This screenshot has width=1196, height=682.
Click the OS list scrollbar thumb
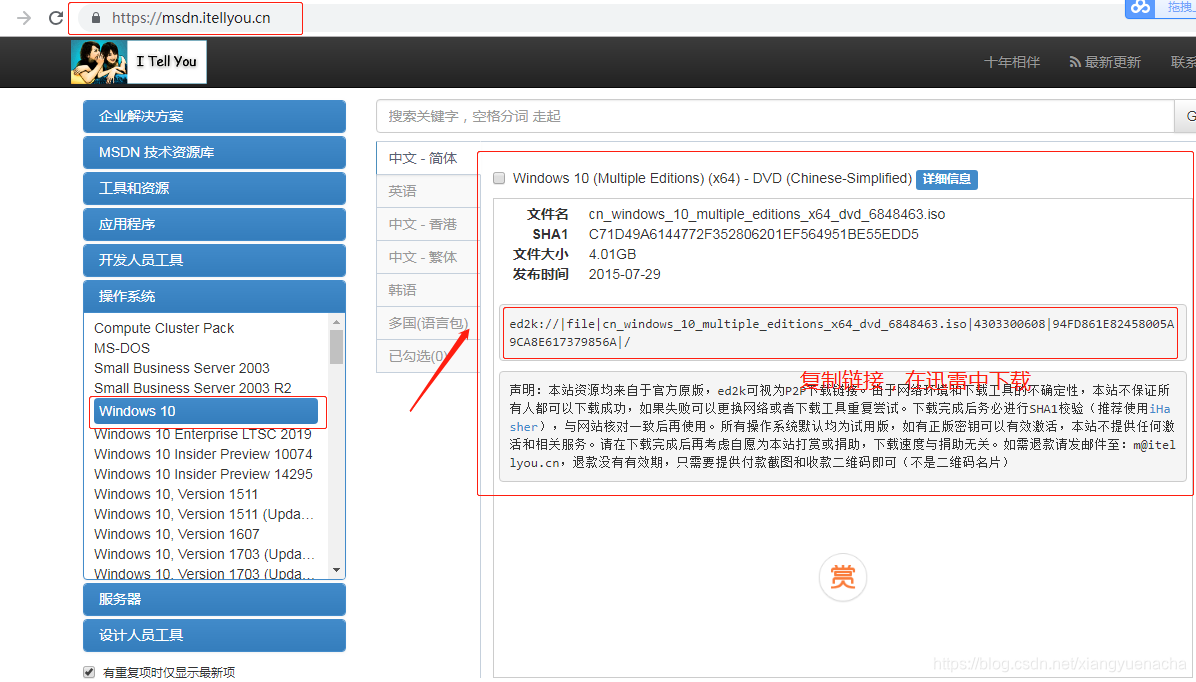point(336,347)
